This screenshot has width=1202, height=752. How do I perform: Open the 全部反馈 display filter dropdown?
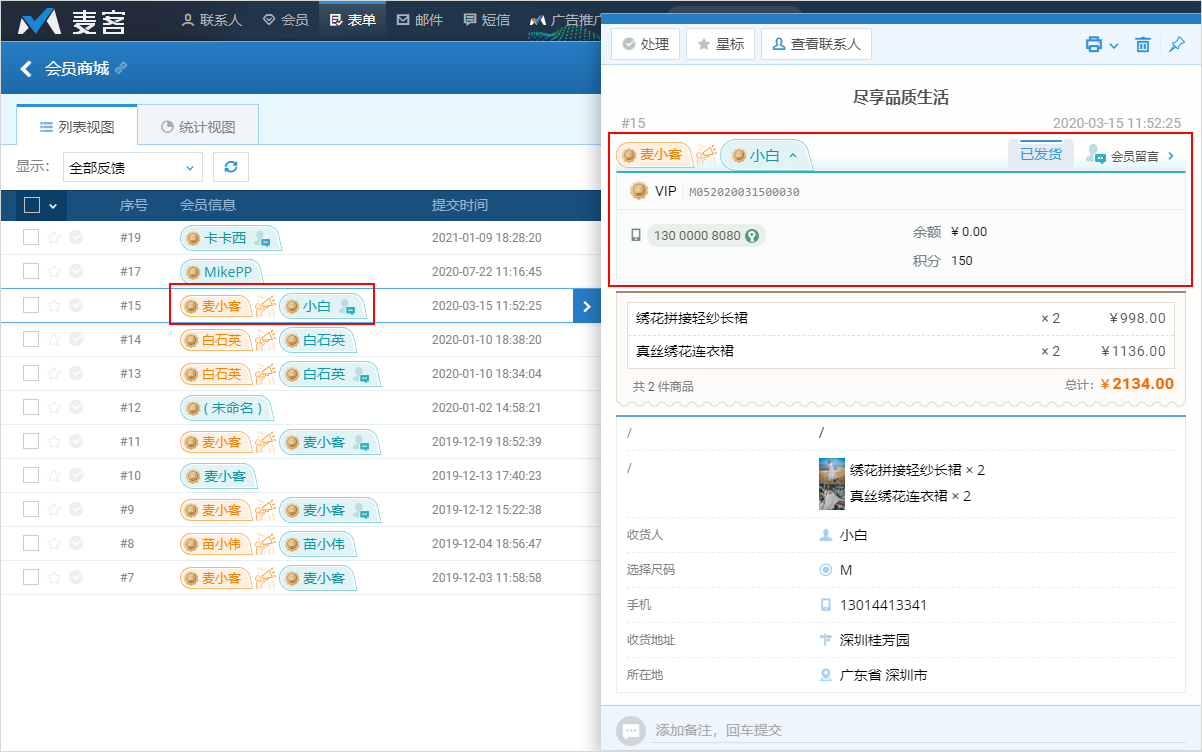pyautogui.click(x=132, y=167)
